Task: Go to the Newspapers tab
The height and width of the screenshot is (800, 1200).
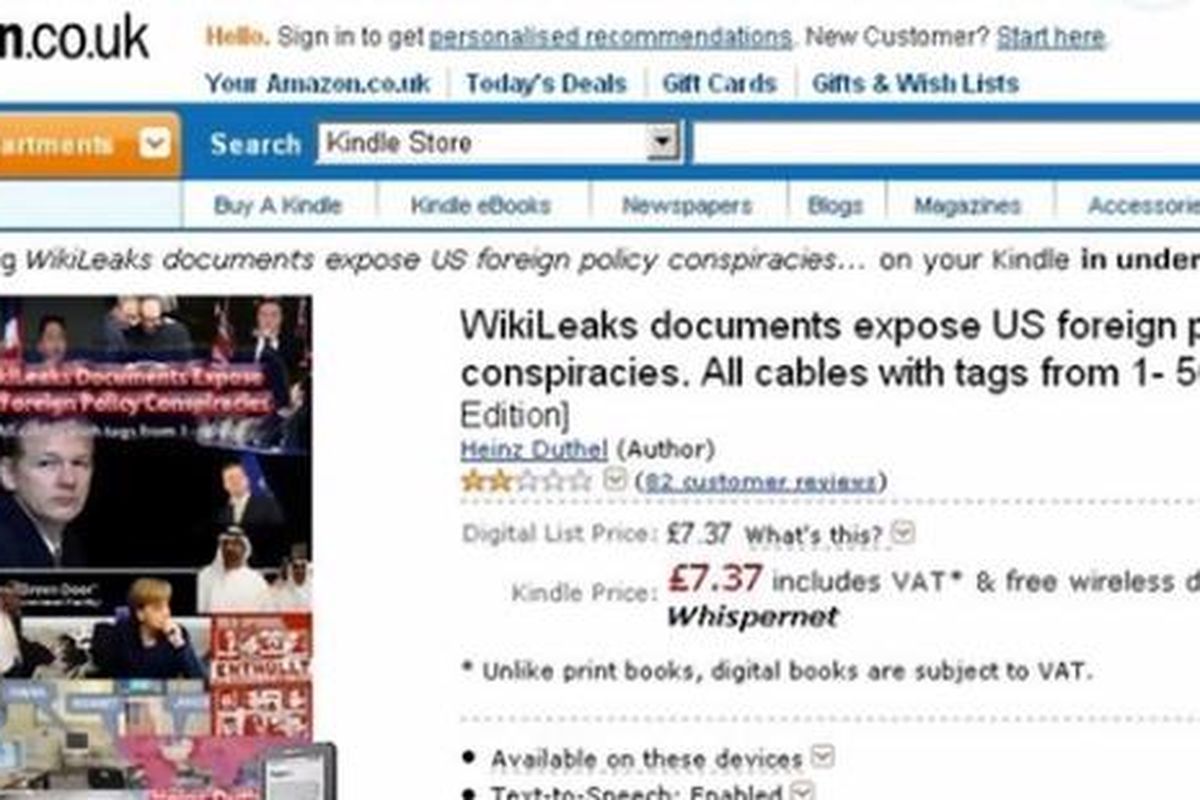Action: (687, 206)
